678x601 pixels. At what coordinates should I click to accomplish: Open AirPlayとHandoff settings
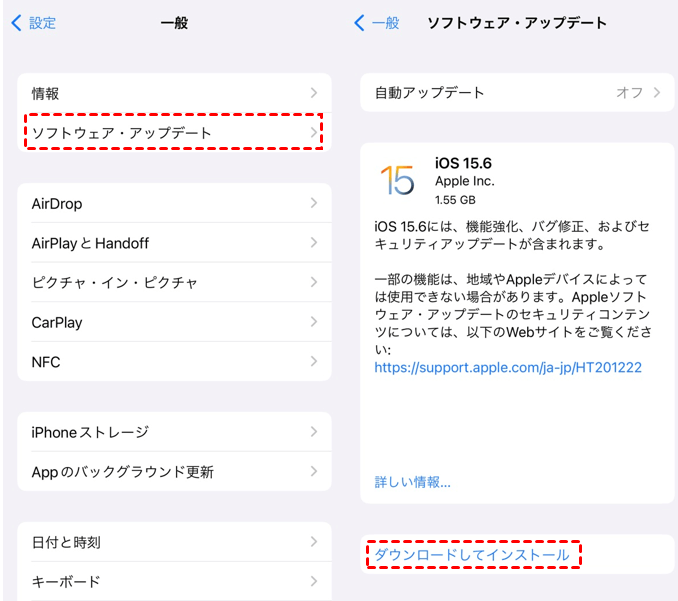click(174, 243)
